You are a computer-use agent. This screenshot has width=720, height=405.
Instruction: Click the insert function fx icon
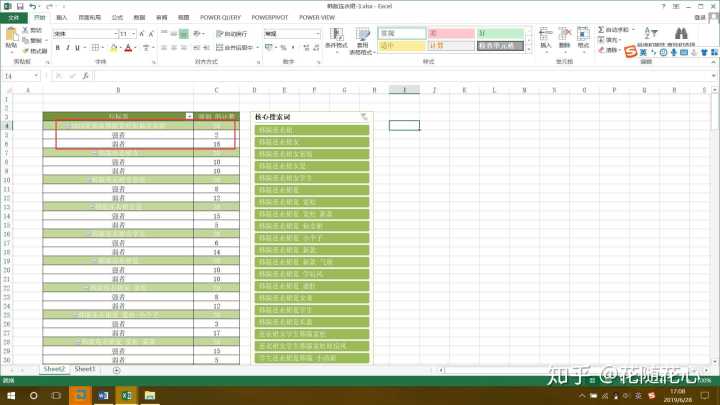click(x=87, y=76)
